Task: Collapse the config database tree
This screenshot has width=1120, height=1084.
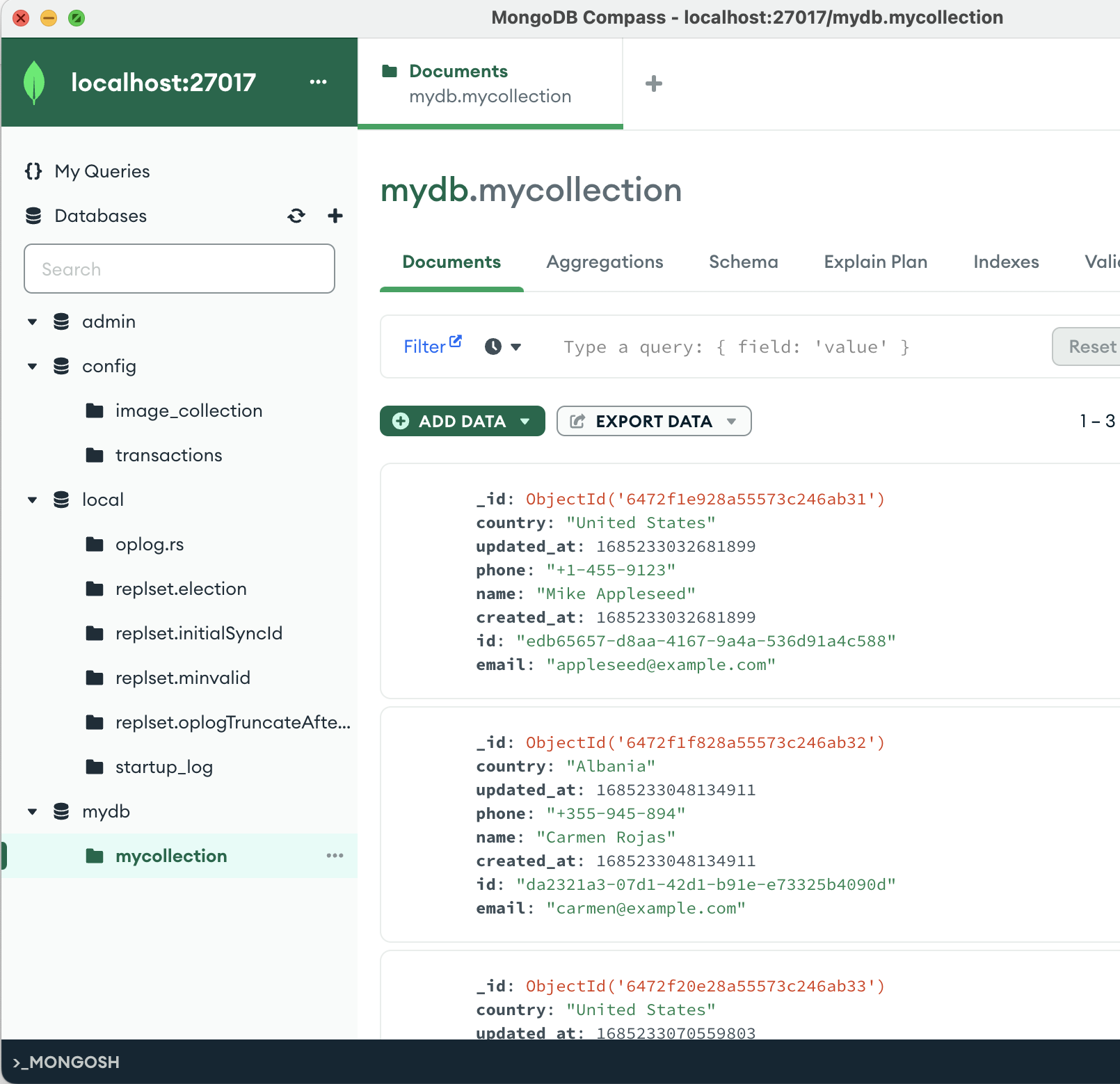Action: tap(32, 366)
